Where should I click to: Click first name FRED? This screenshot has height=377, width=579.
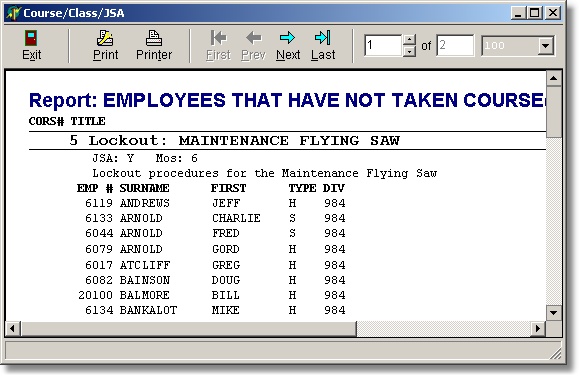pyautogui.click(x=226, y=234)
